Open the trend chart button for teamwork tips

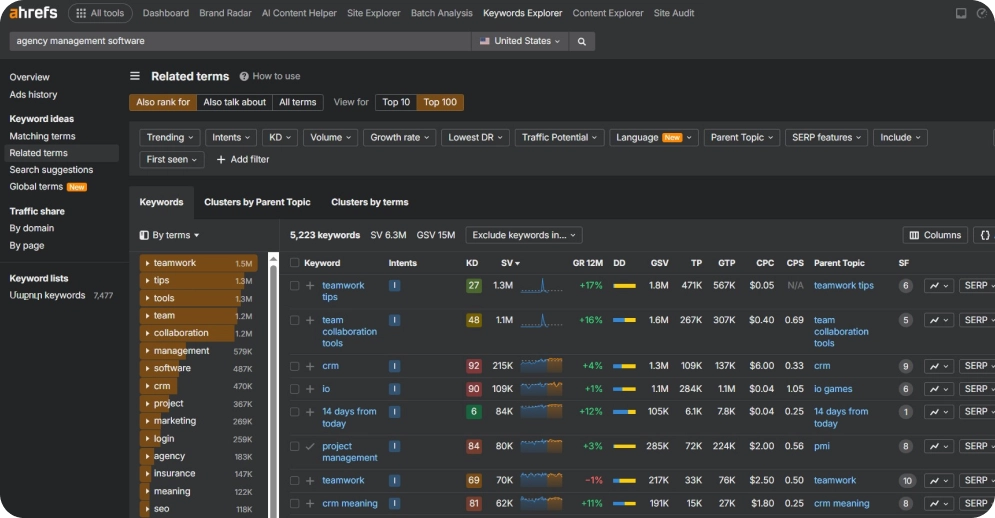pyautogui.click(x=939, y=286)
